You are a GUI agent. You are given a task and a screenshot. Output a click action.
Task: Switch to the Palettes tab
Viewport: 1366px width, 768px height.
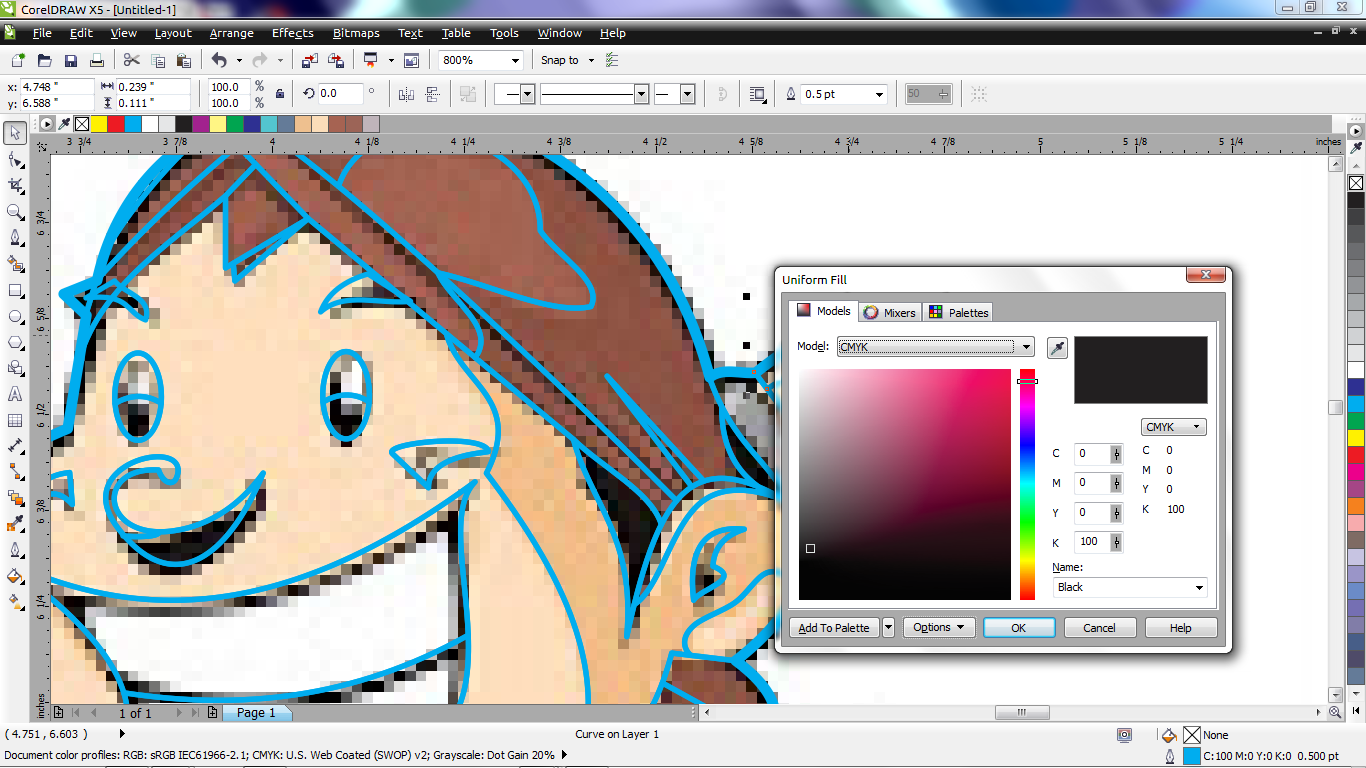(958, 311)
